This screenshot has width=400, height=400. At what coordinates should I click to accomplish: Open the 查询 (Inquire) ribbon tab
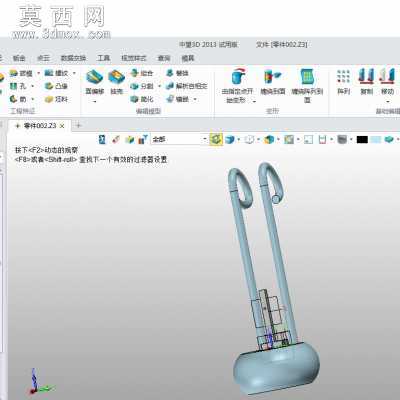pyautogui.click(x=164, y=58)
